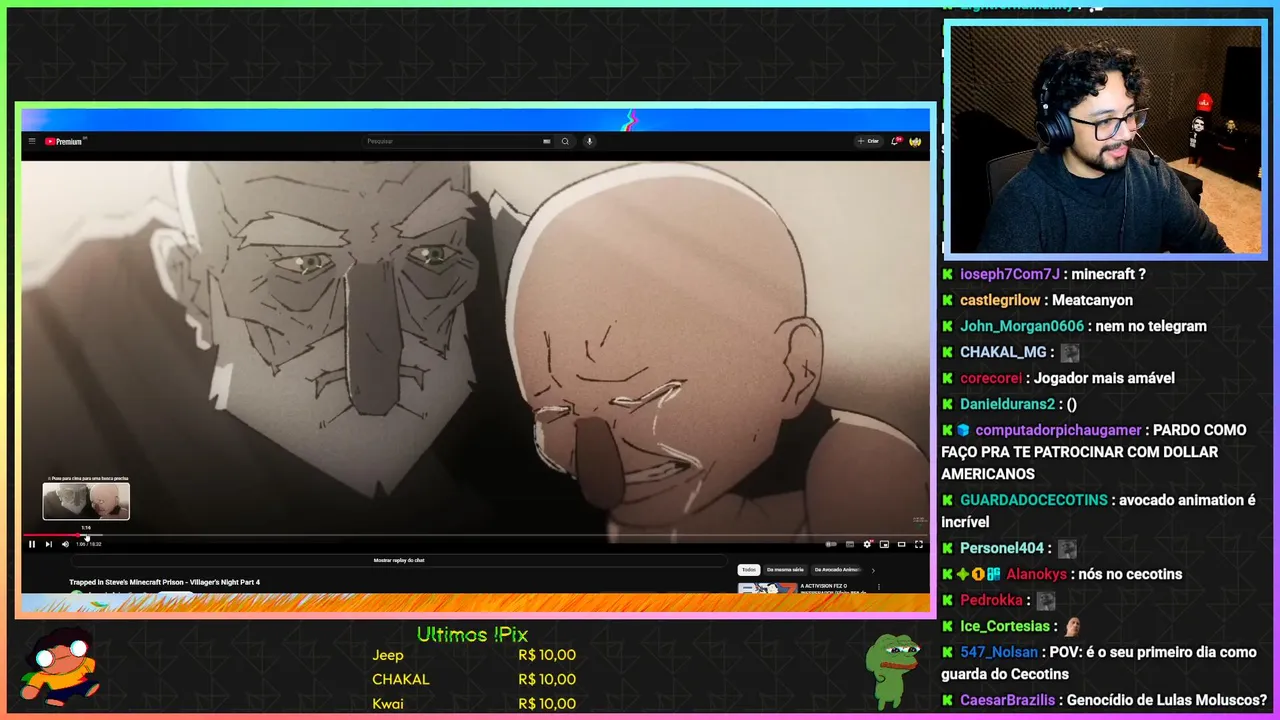1280x720 pixels.
Task: Select the Da Avocado Animations chip
Action: coord(837,569)
